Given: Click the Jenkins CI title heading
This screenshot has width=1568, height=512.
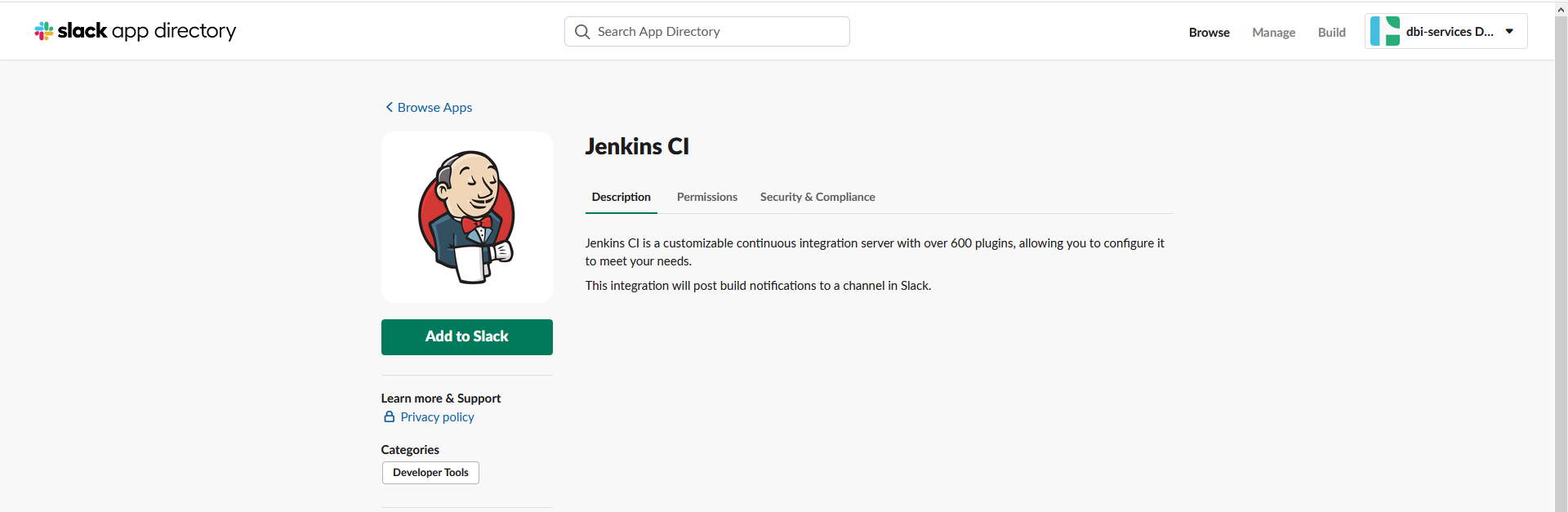Looking at the screenshot, I should coord(637,146).
